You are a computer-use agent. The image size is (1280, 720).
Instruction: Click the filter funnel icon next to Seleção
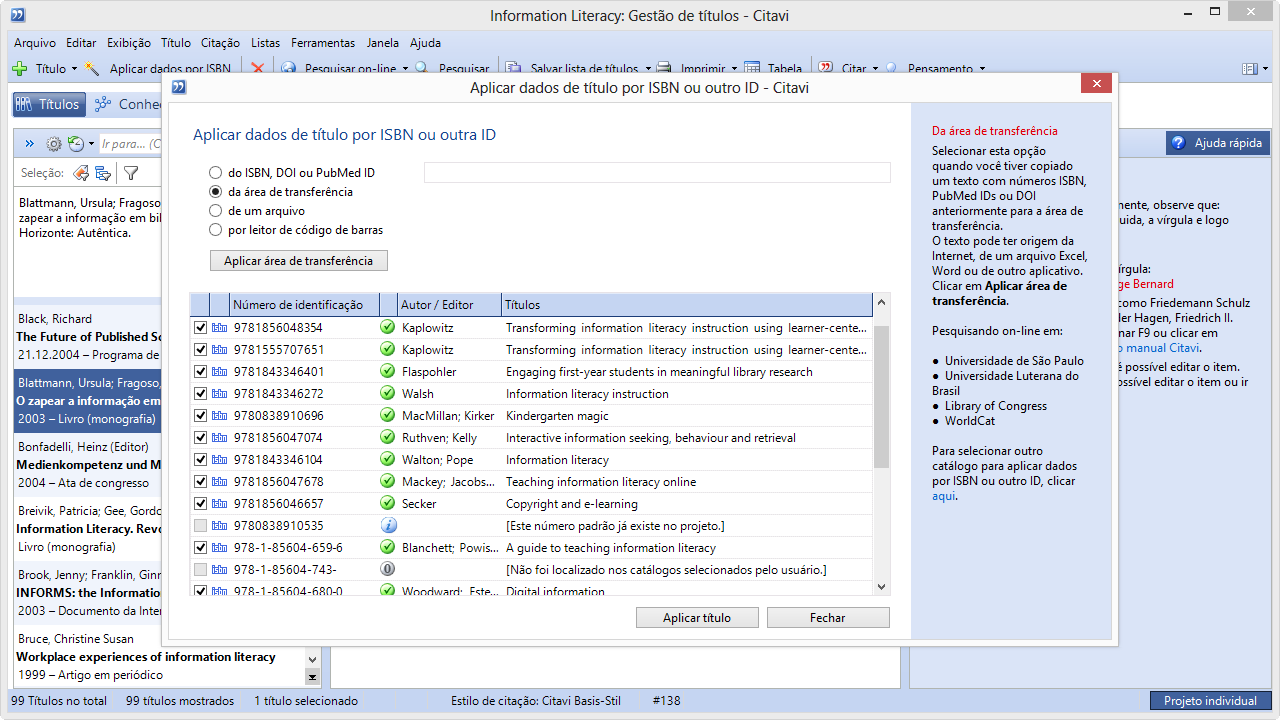point(130,173)
